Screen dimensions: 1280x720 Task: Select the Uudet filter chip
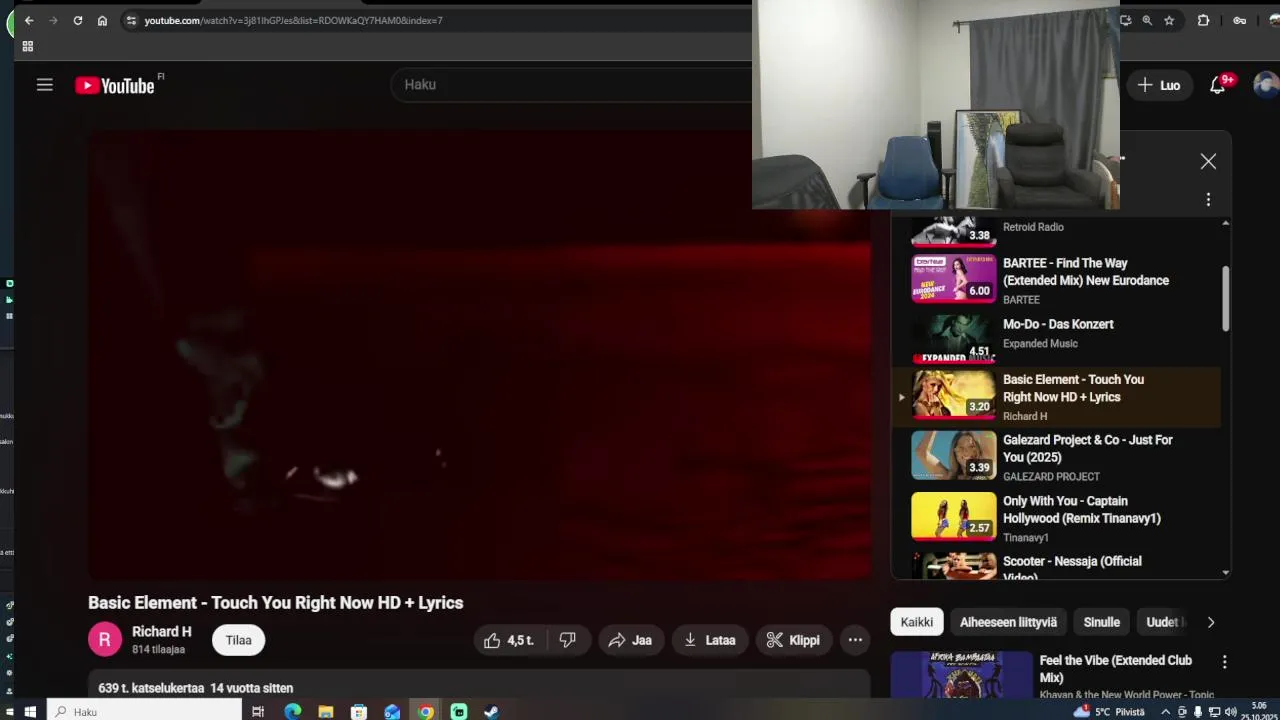click(x=1164, y=622)
